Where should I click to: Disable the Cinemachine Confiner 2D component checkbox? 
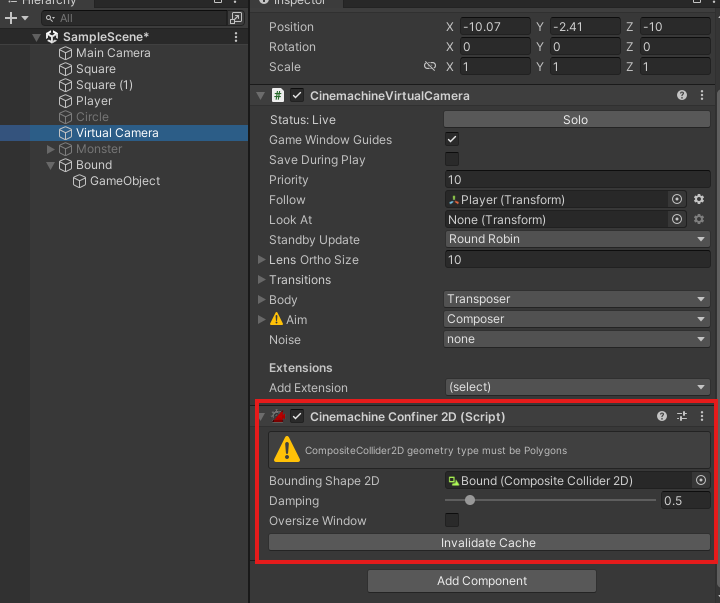[x=297, y=417]
